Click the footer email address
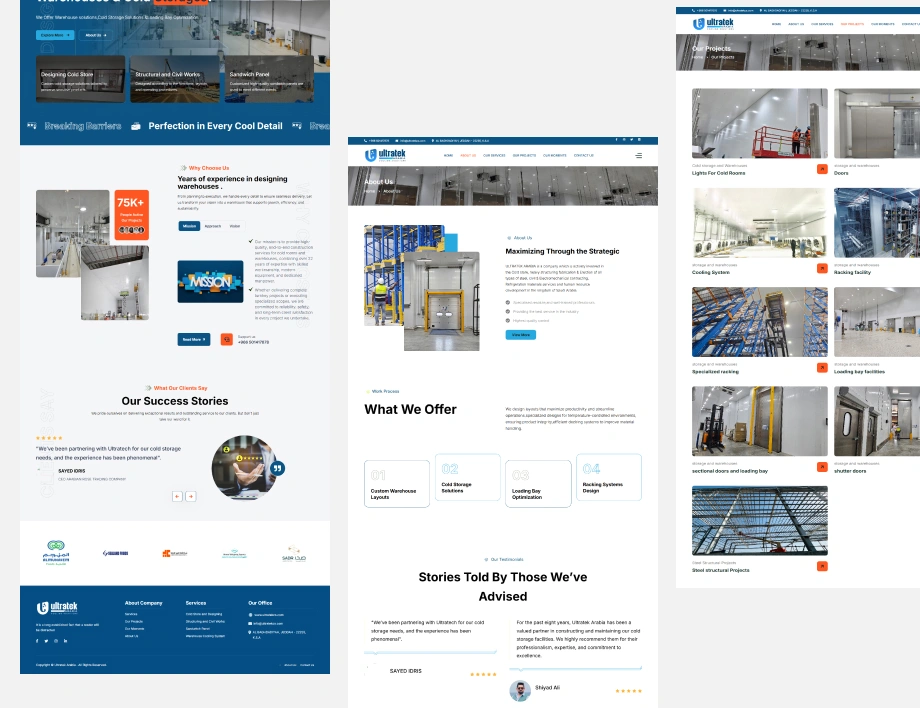 [x=268, y=624]
